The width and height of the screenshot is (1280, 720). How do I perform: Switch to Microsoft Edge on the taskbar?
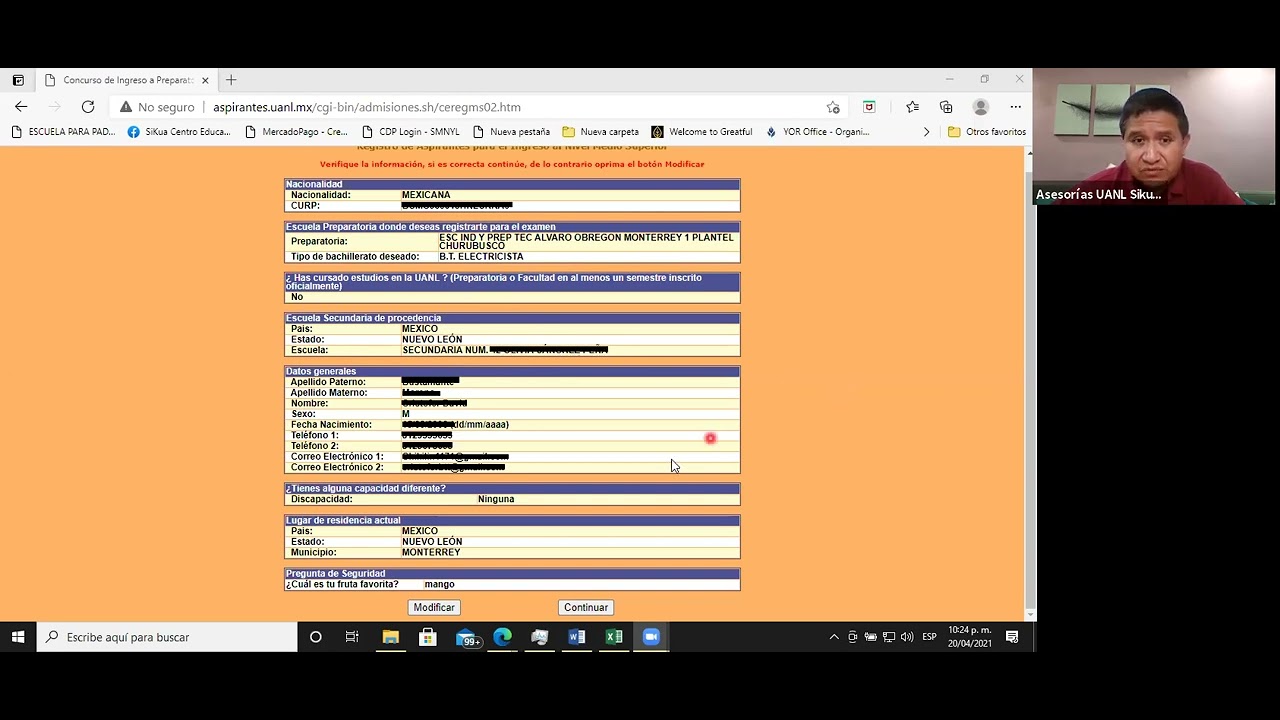502,637
